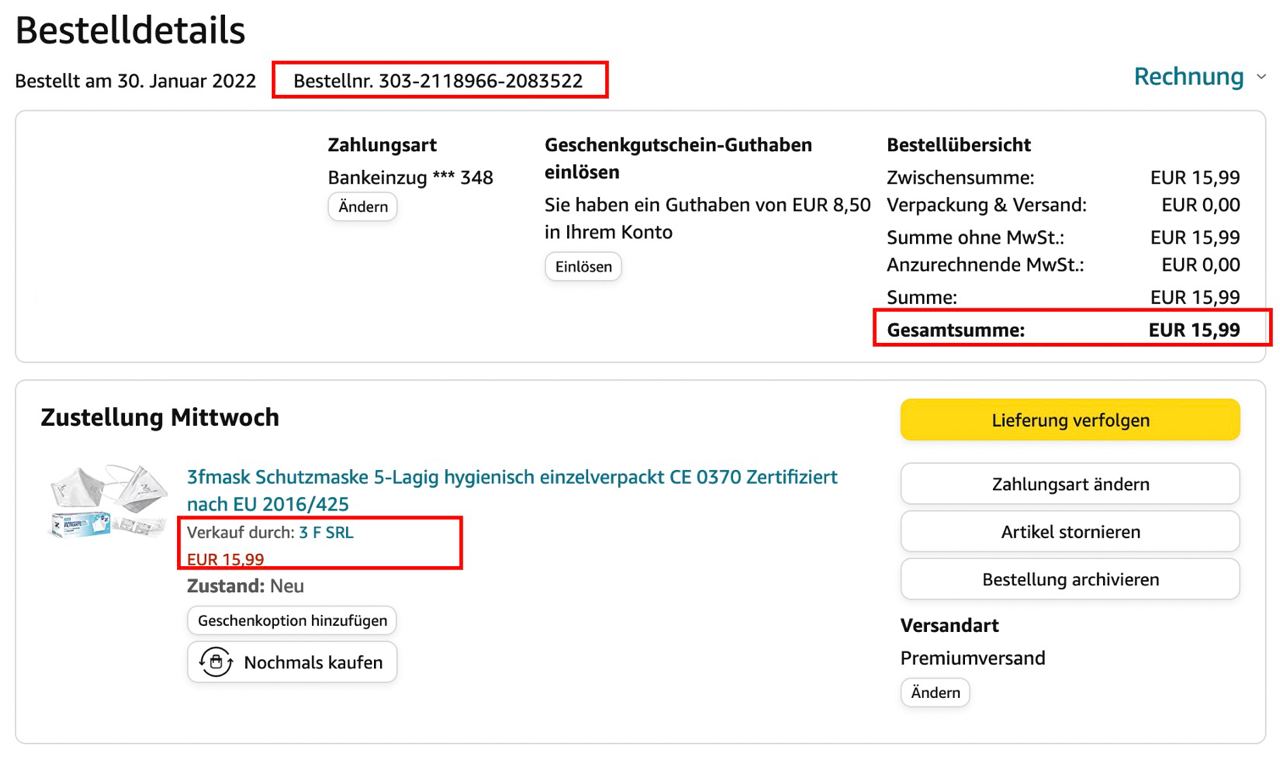This screenshot has width=1280, height=760.
Task: Click the Premiumversand shipping method text
Action: [972, 658]
